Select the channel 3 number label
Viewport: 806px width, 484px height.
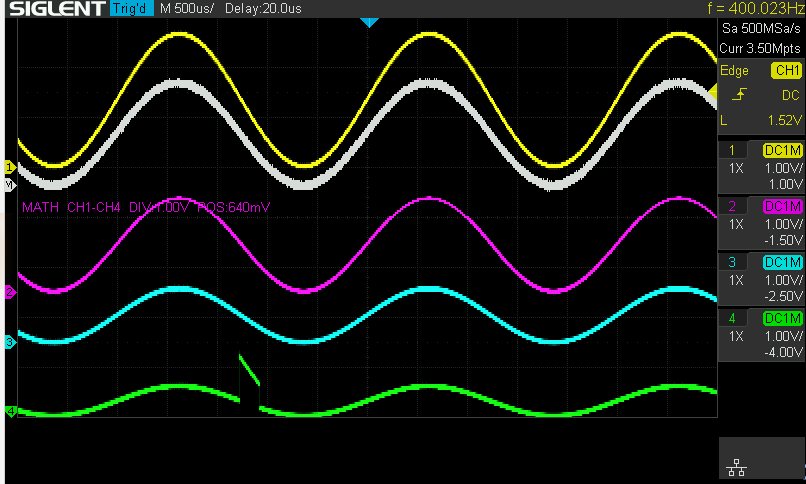coord(731,262)
